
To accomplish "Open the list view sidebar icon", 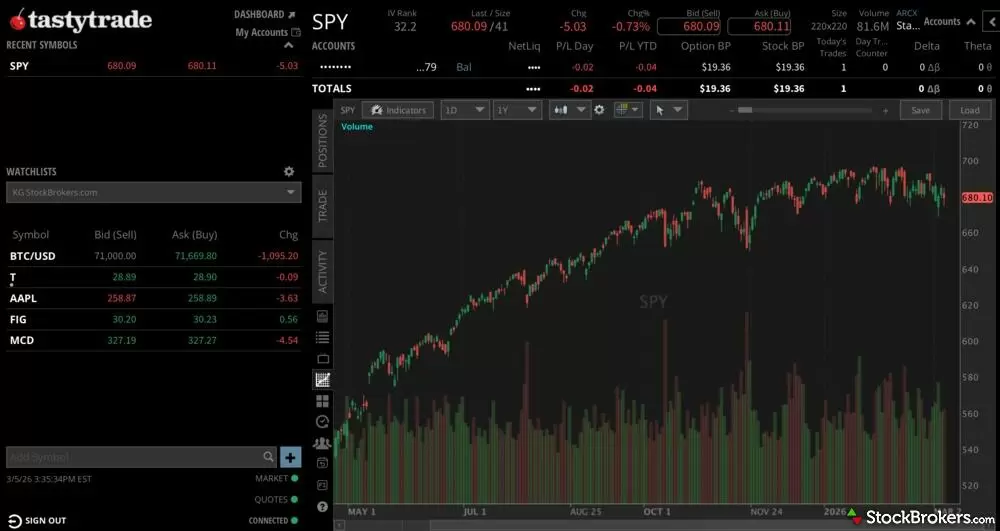I will pos(322,337).
